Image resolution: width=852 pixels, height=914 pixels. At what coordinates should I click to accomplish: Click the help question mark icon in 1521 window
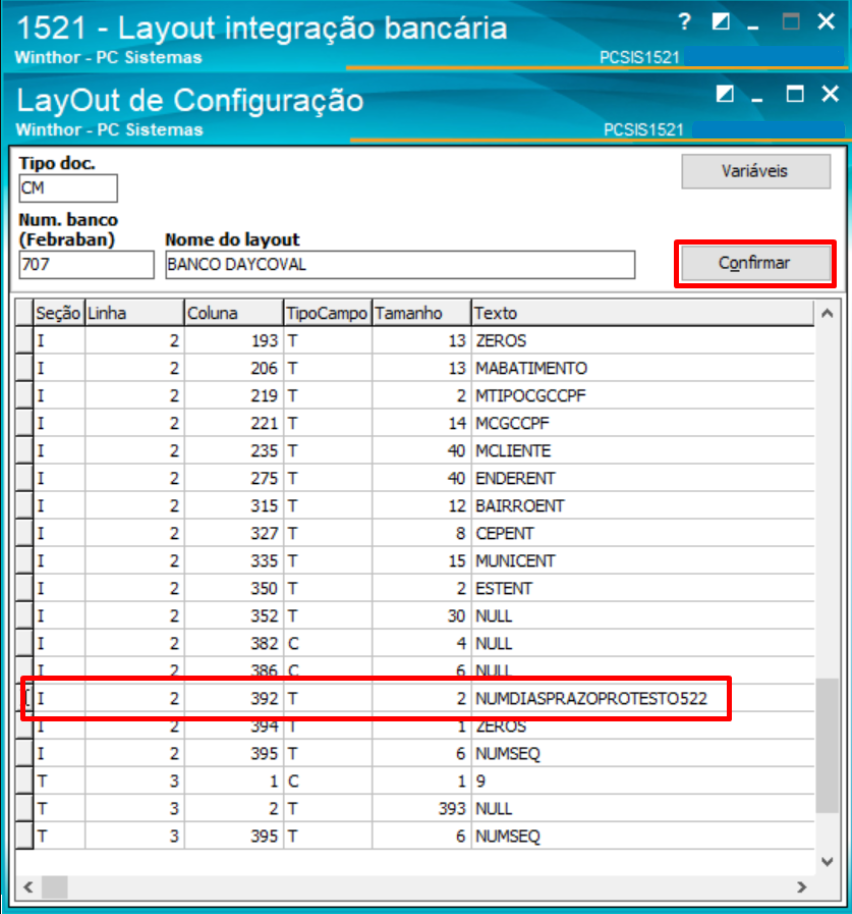coord(685,22)
